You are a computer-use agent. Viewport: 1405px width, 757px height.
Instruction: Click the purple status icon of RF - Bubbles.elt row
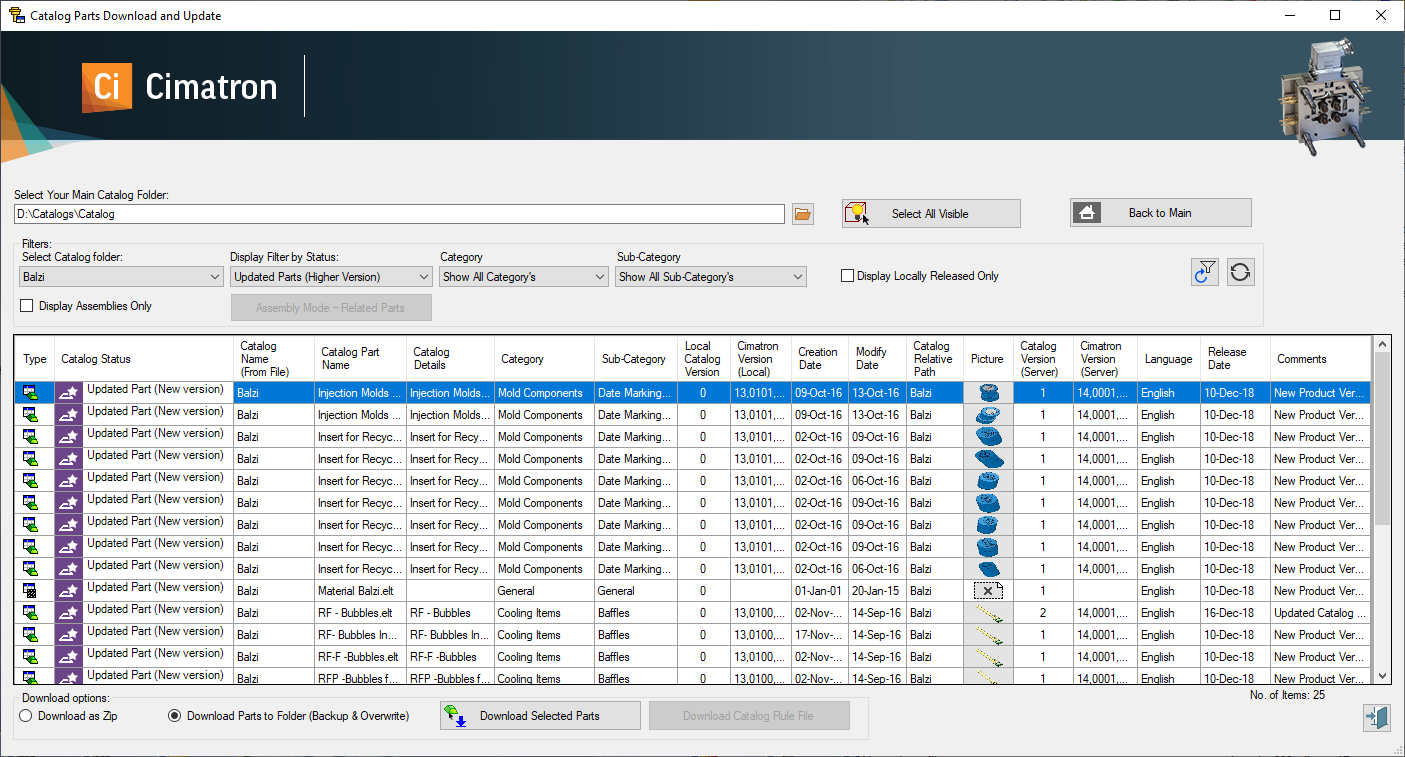[68, 613]
